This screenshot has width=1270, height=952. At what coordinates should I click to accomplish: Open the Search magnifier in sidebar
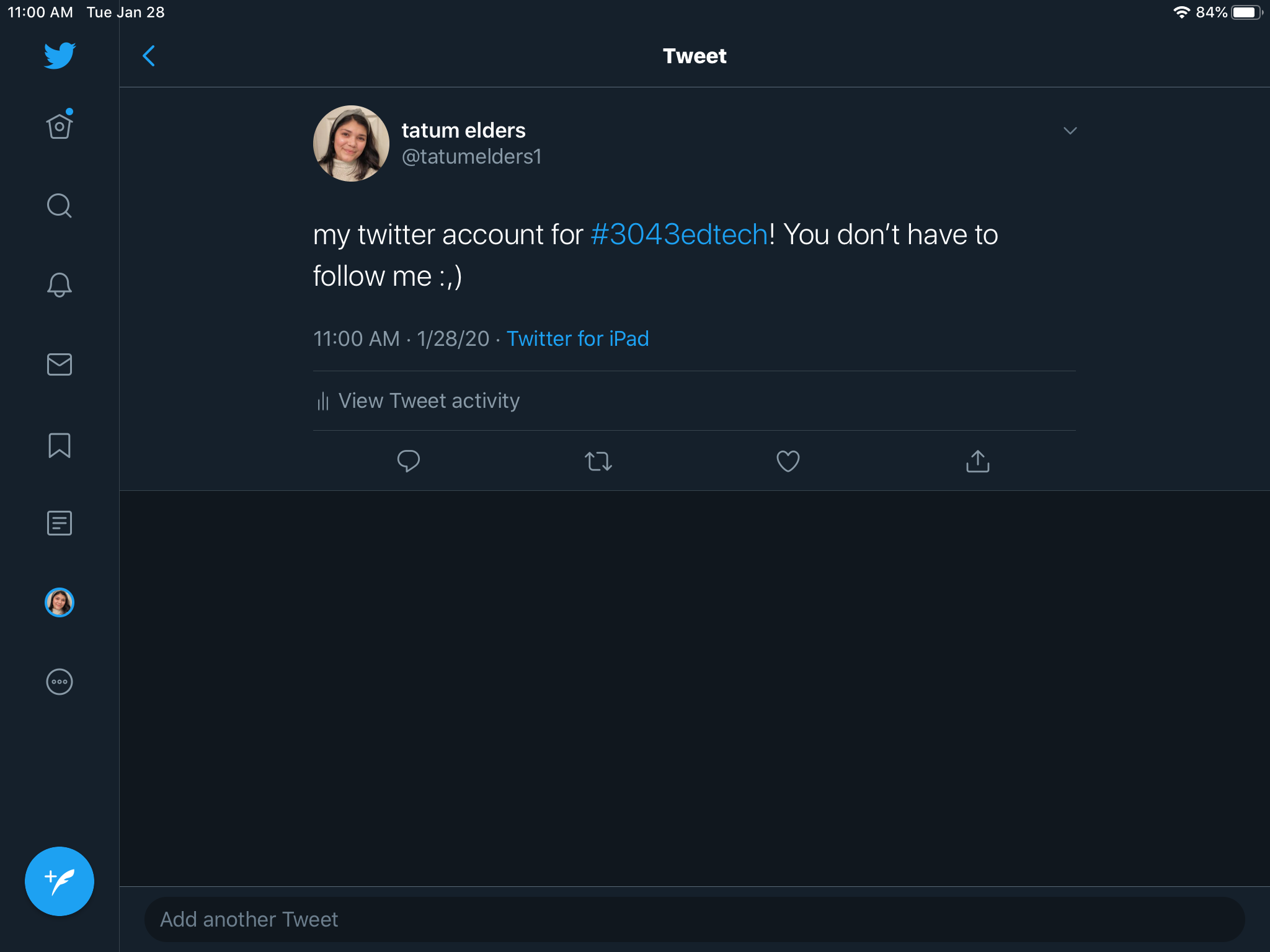(60, 206)
